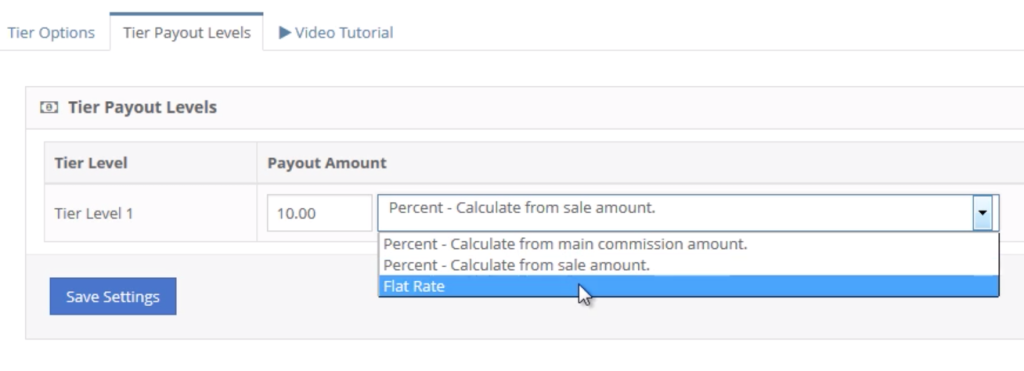This screenshot has width=1024, height=371.
Task: Click the Tier Level column header
Action: pyautogui.click(x=91, y=163)
